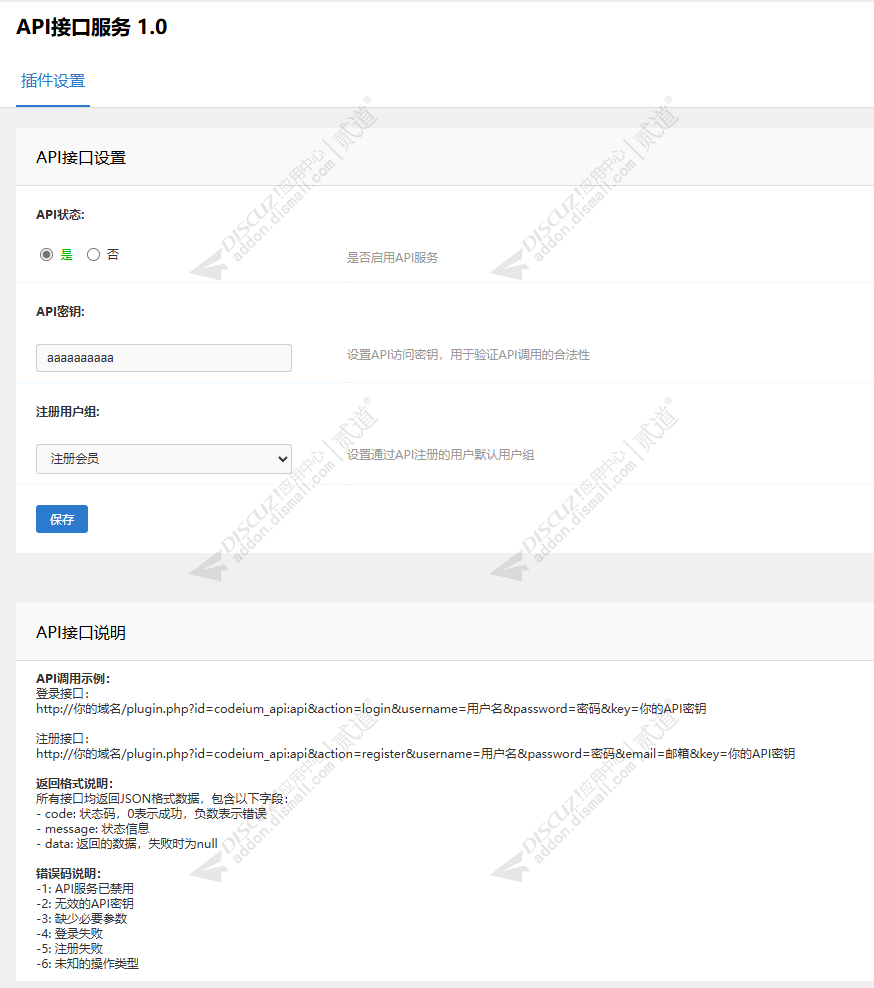This screenshot has height=988, width=874.
Task: Click the 登录接口 label
Action: point(62,694)
